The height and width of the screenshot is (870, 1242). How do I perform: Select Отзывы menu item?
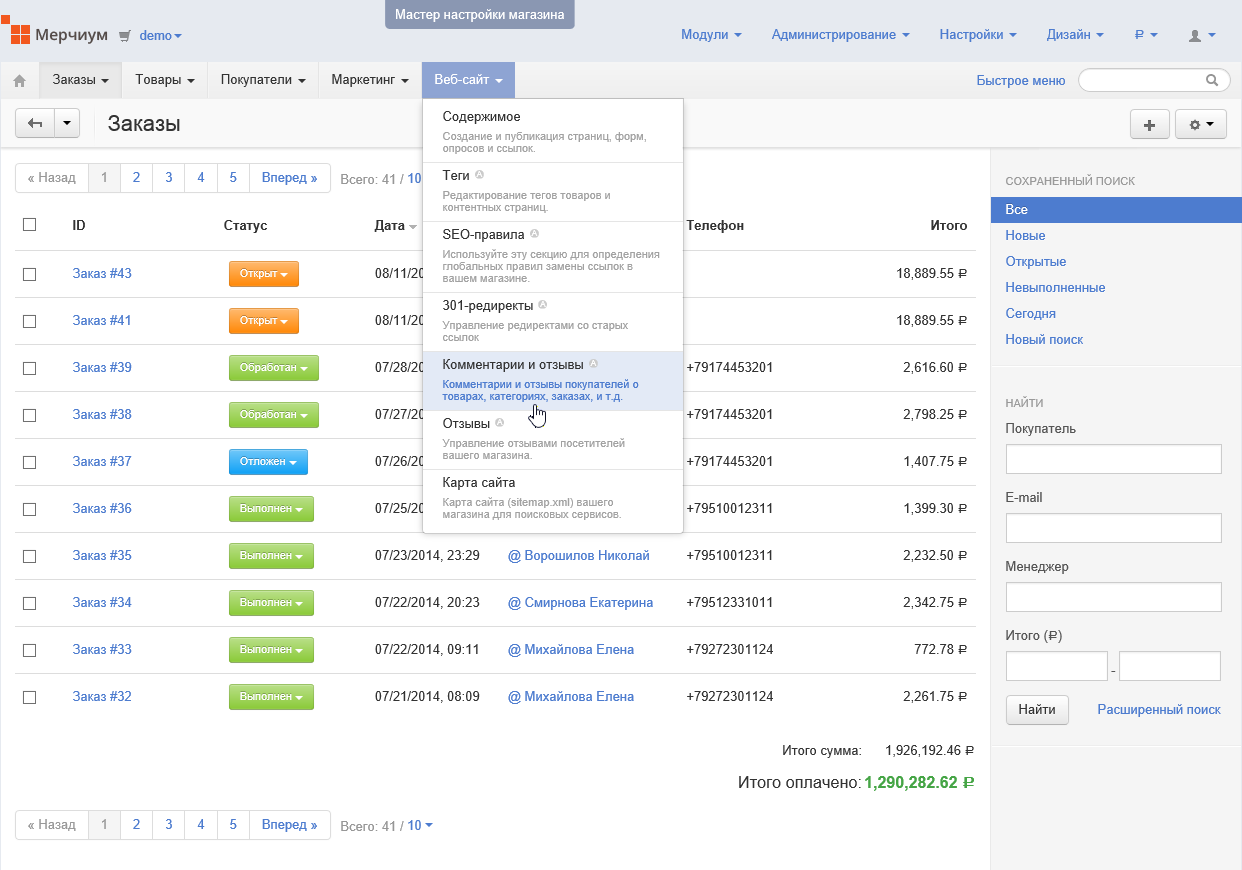click(553, 440)
